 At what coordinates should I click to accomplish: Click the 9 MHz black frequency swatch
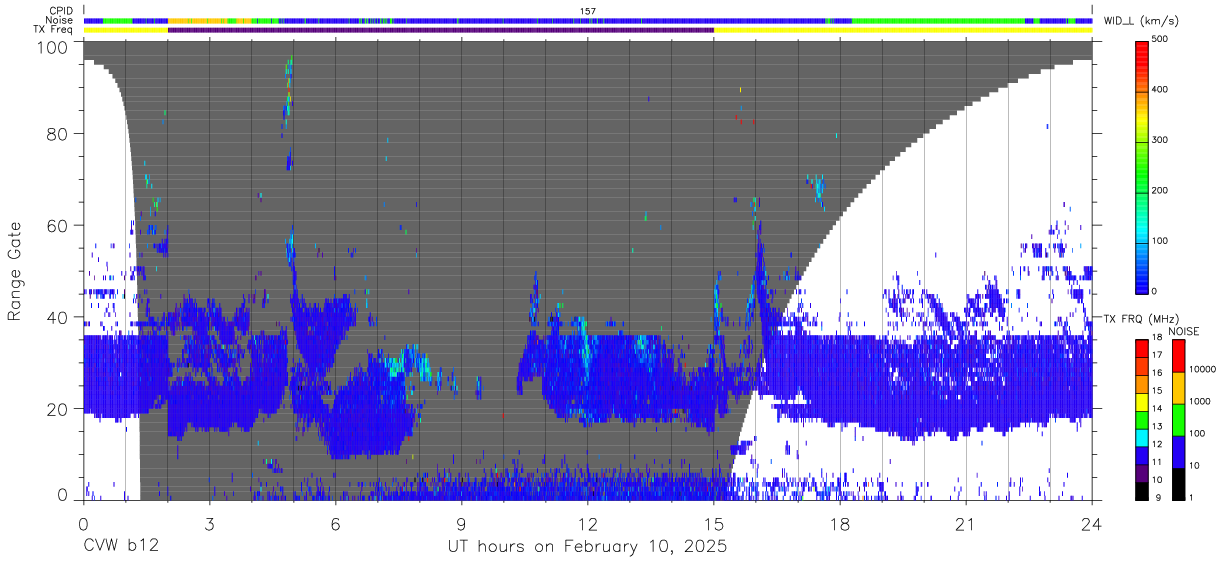click(1141, 491)
